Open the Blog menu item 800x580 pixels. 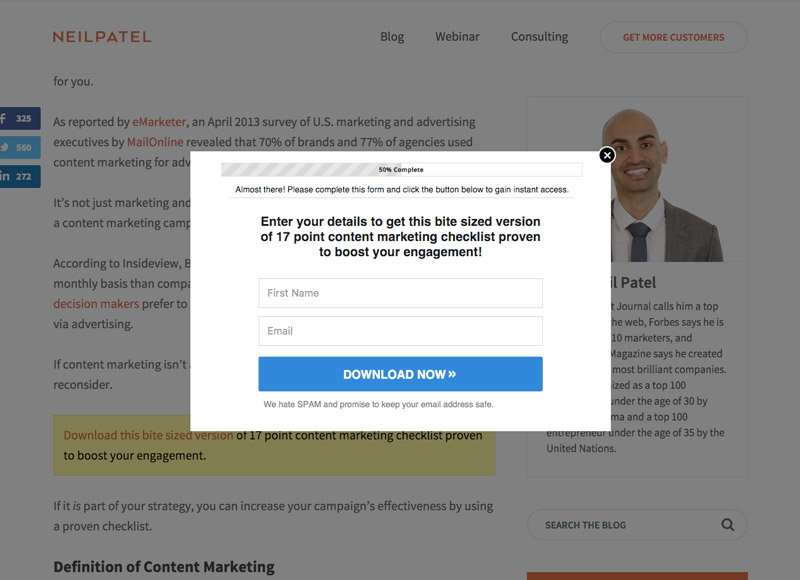(x=392, y=37)
